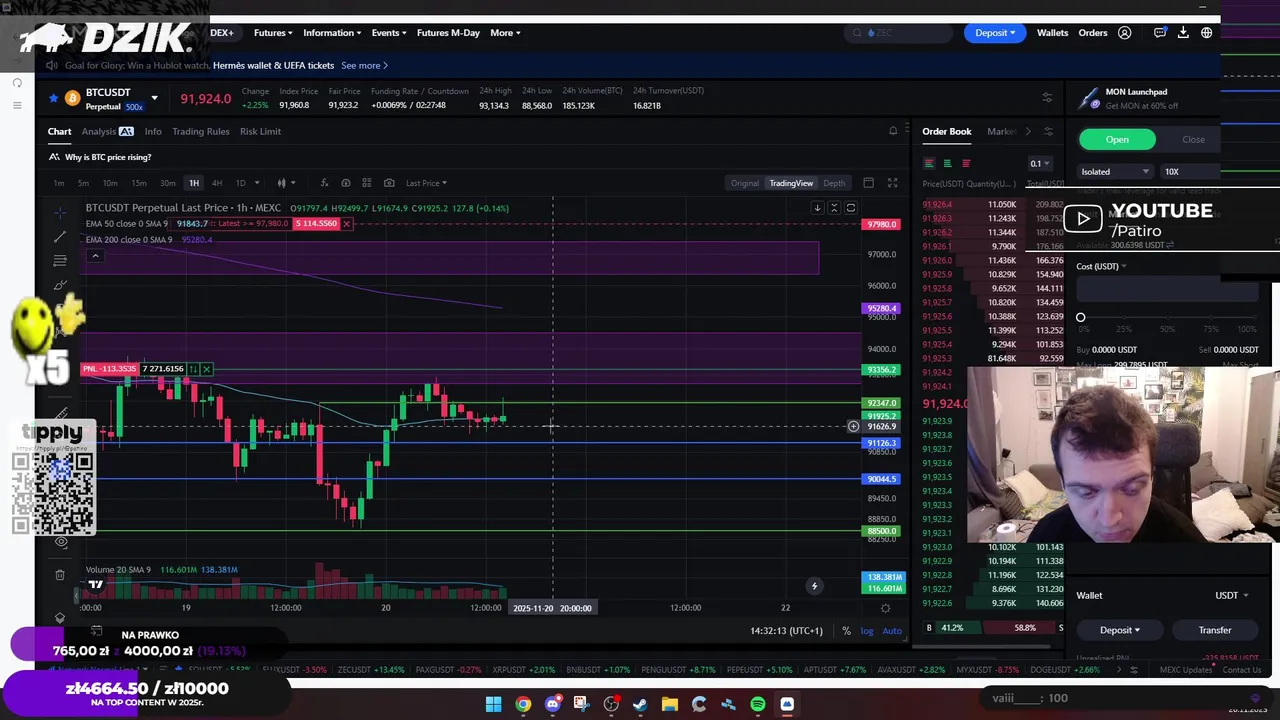Show only sell orders in order book
1280x720 pixels.
tap(965, 163)
